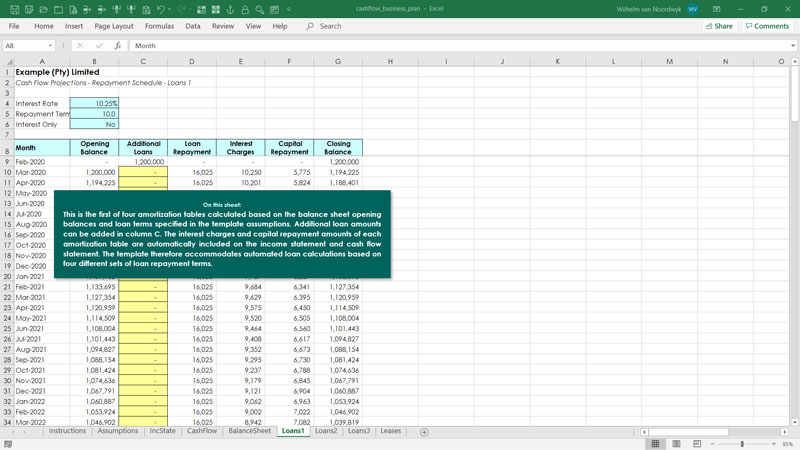Click the Select All corner triangle
800x450 pixels.
coord(8,61)
